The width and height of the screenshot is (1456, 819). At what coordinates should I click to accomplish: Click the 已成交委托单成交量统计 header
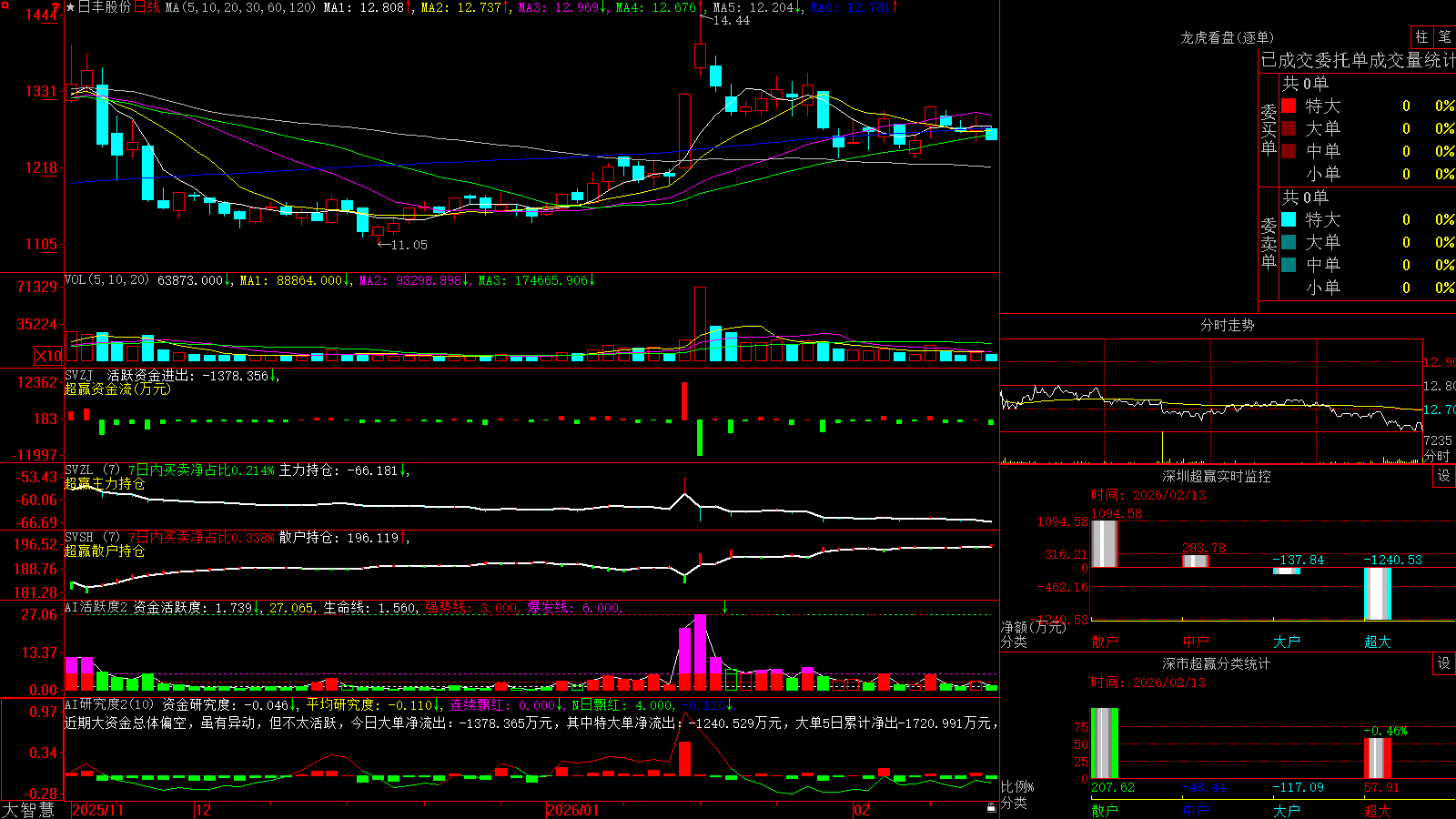point(1358,60)
